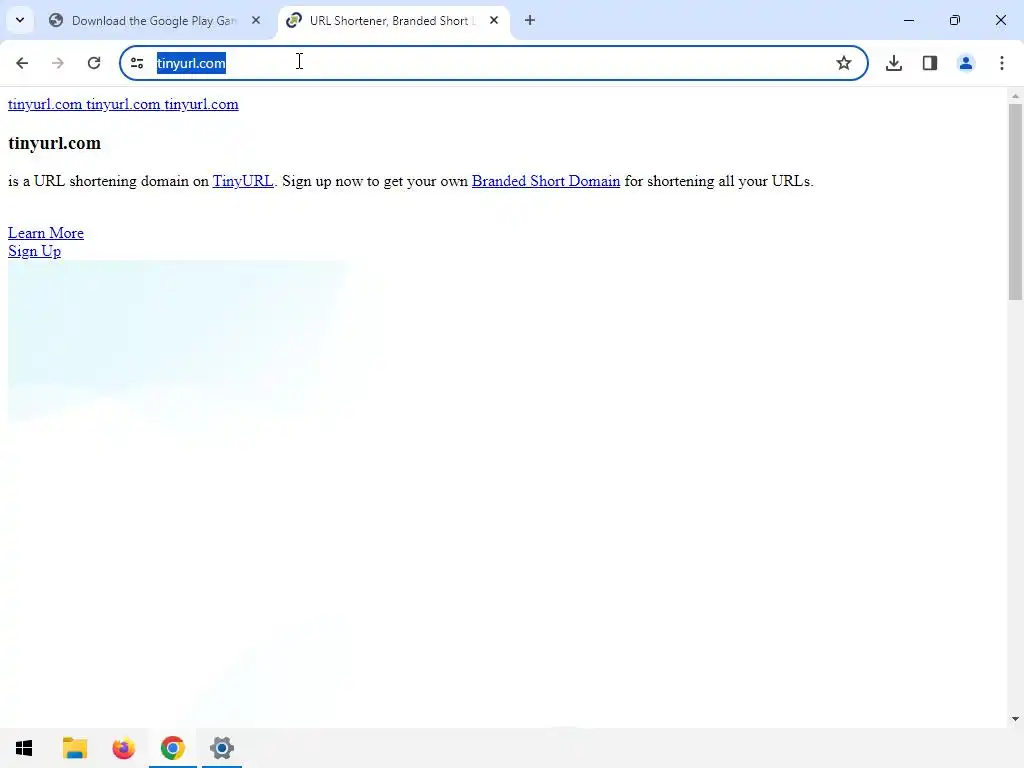Reload the tinyurl.com page
Image resolution: width=1024 pixels, height=768 pixels.
click(x=94, y=63)
